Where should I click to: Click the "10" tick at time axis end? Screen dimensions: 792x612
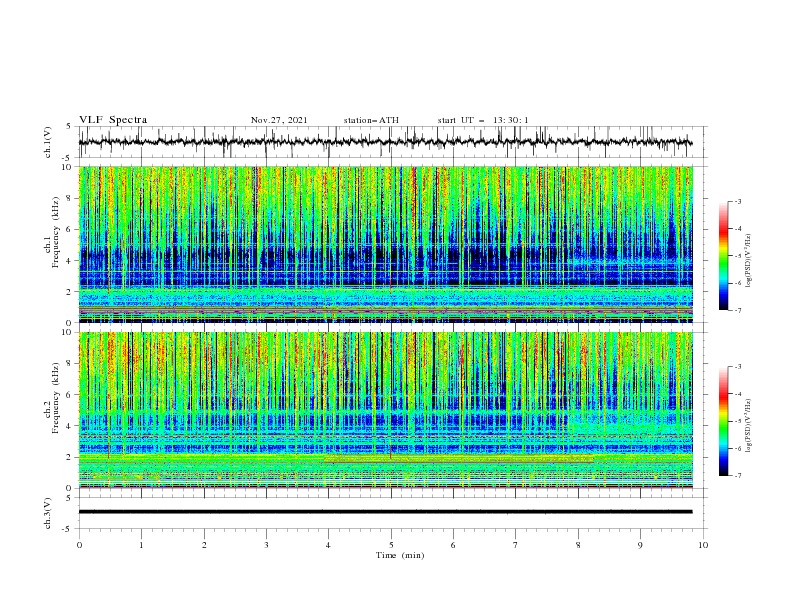click(703, 545)
